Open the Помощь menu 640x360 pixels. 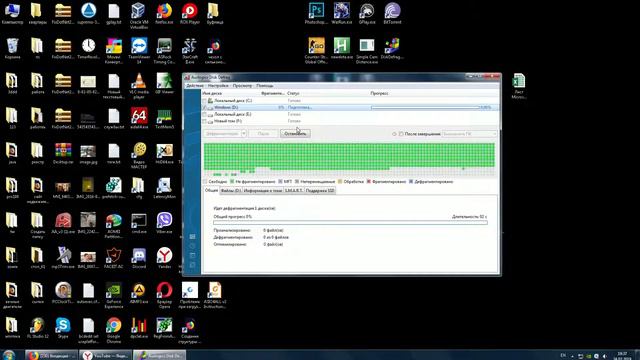264,86
